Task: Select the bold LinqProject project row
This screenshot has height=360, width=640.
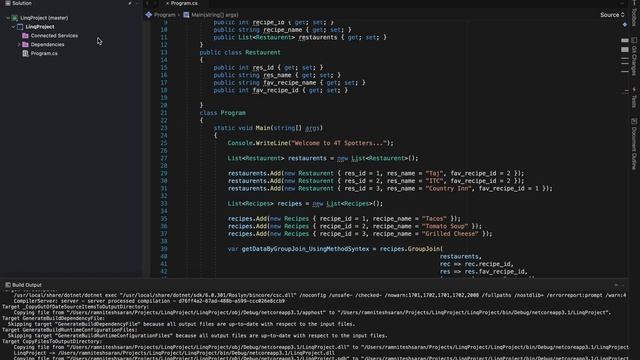Action: pos(40,27)
